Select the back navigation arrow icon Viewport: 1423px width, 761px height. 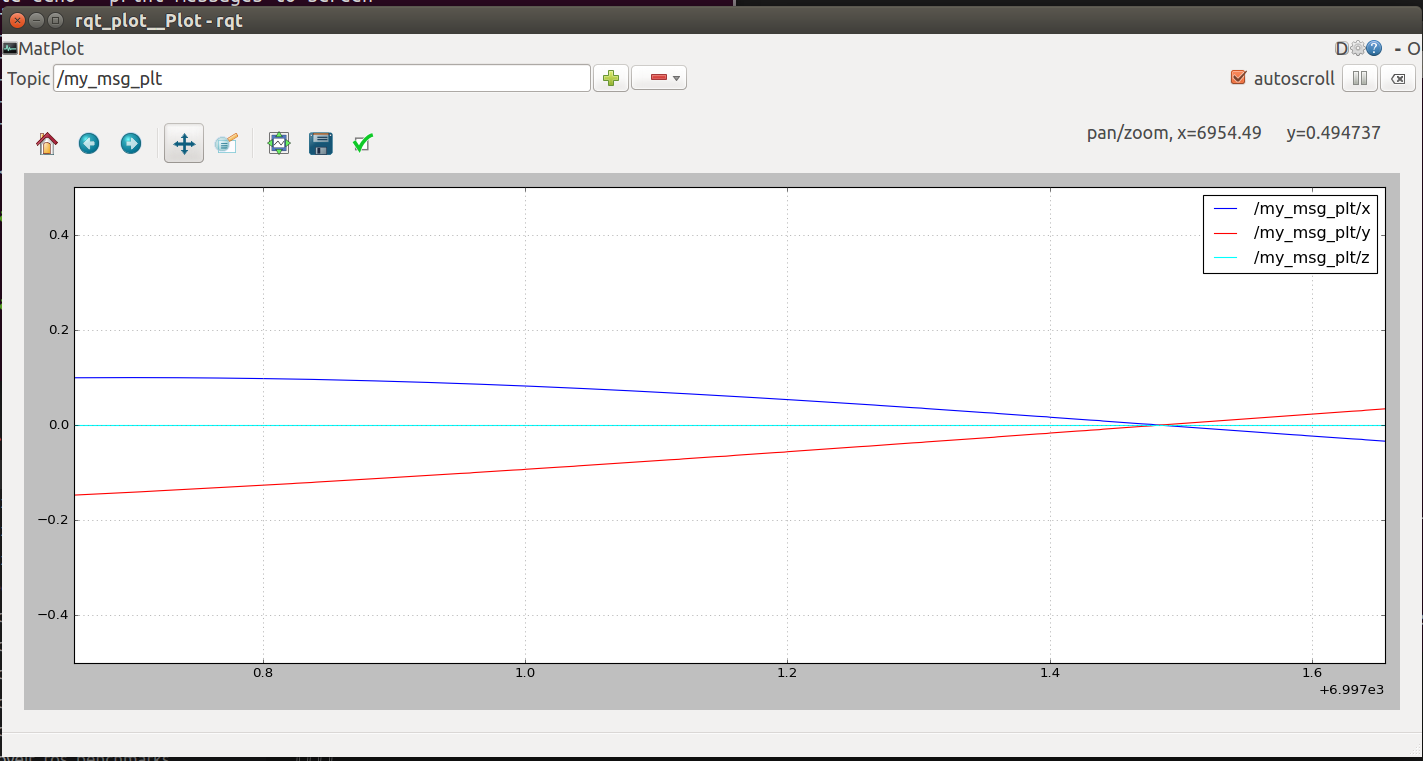click(88, 143)
